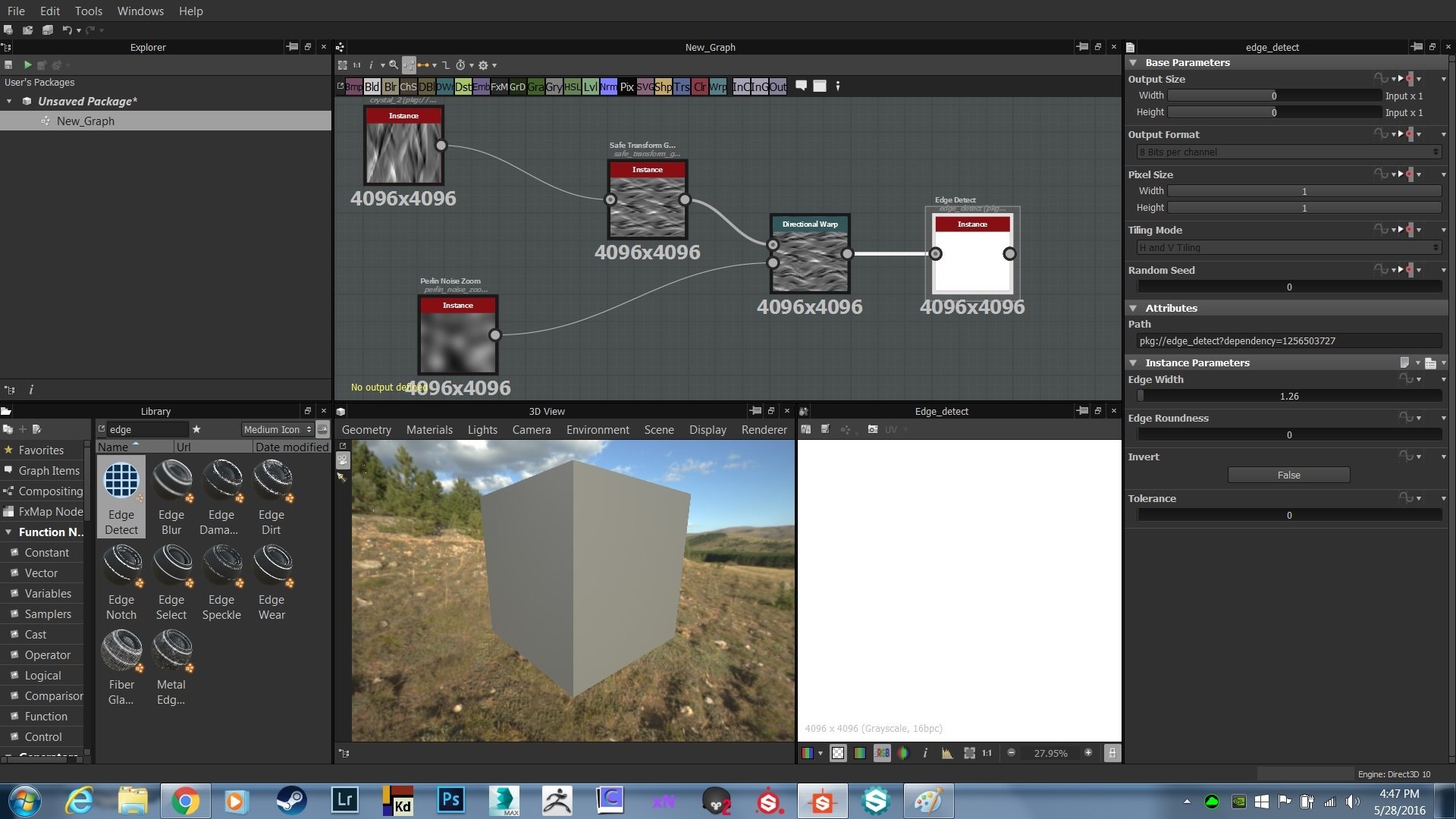Screen dimensions: 1456x819
Task: Sort Library by Date modified column header
Action: coord(291,447)
